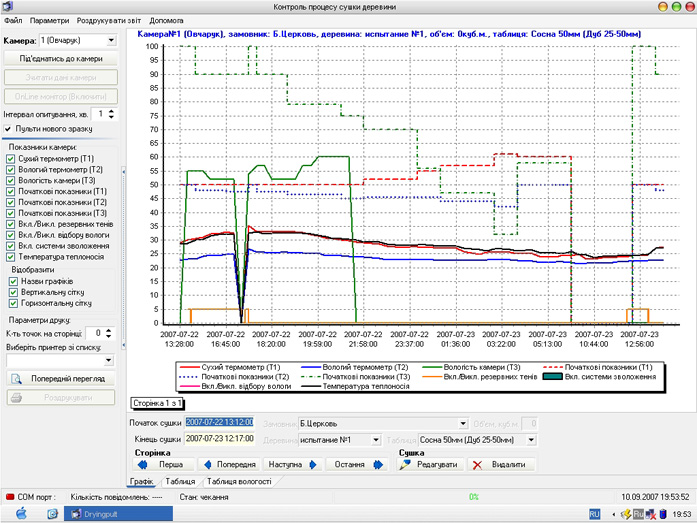697x523 pixels.
Task: Click the Початок сушки date field
Action: coord(220,422)
